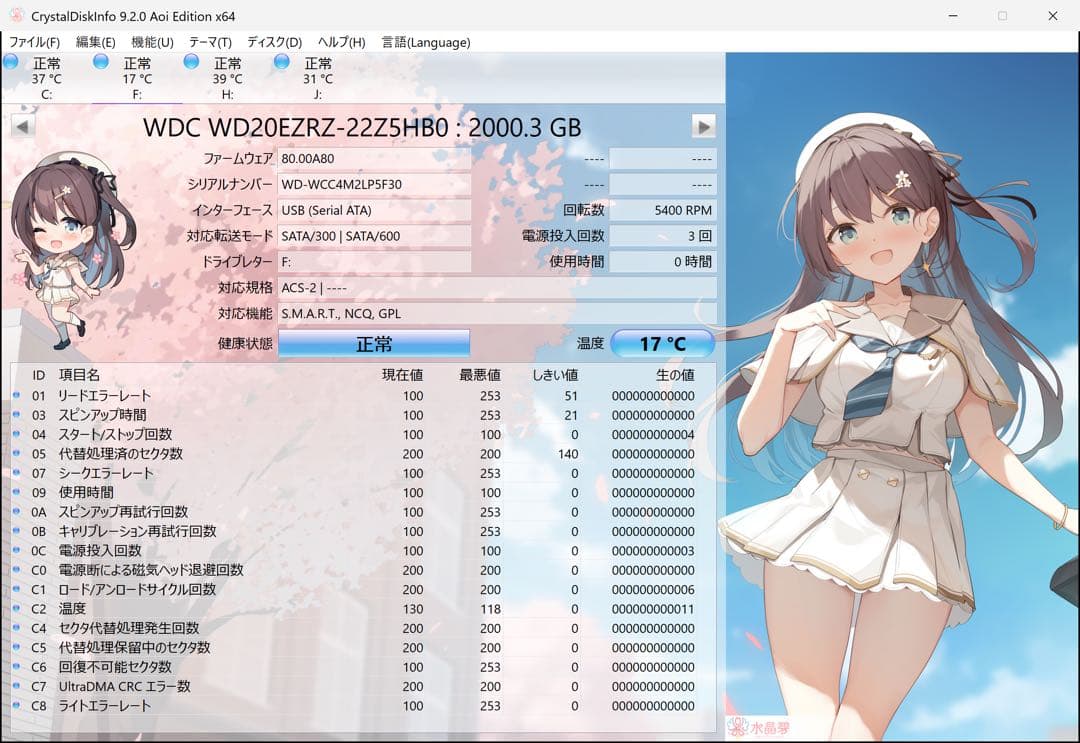Open the 言語(Language) menu
The width and height of the screenshot is (1080, 743).
pyautogui.click(x=426, y=42)
